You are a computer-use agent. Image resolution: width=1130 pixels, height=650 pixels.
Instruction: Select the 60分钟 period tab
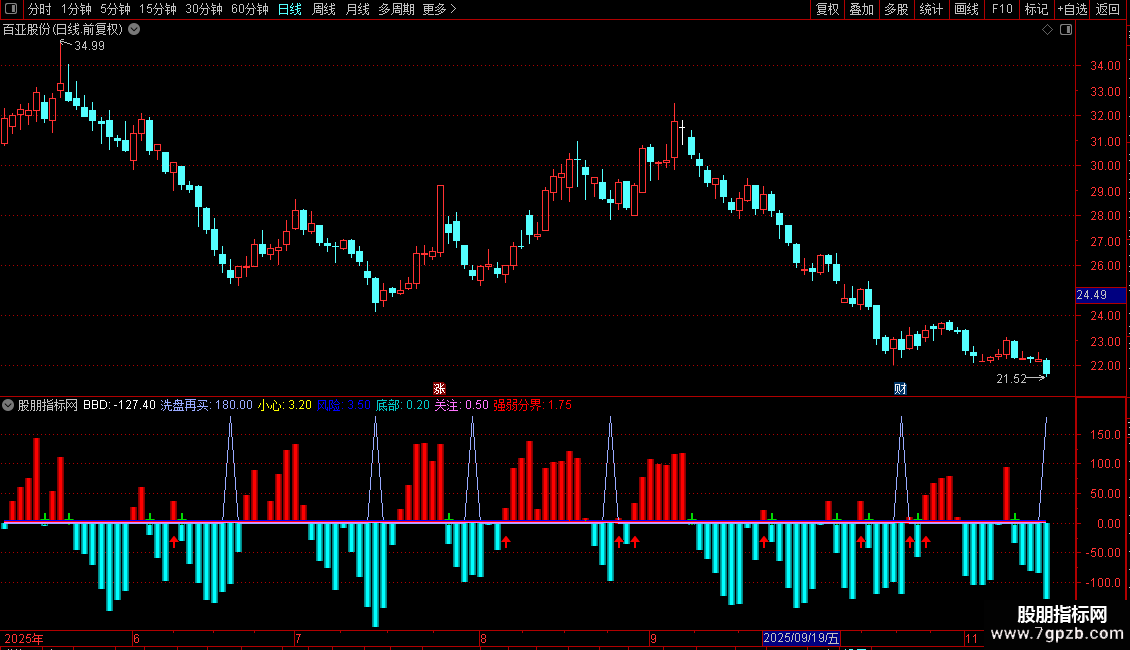pos(249,9)
